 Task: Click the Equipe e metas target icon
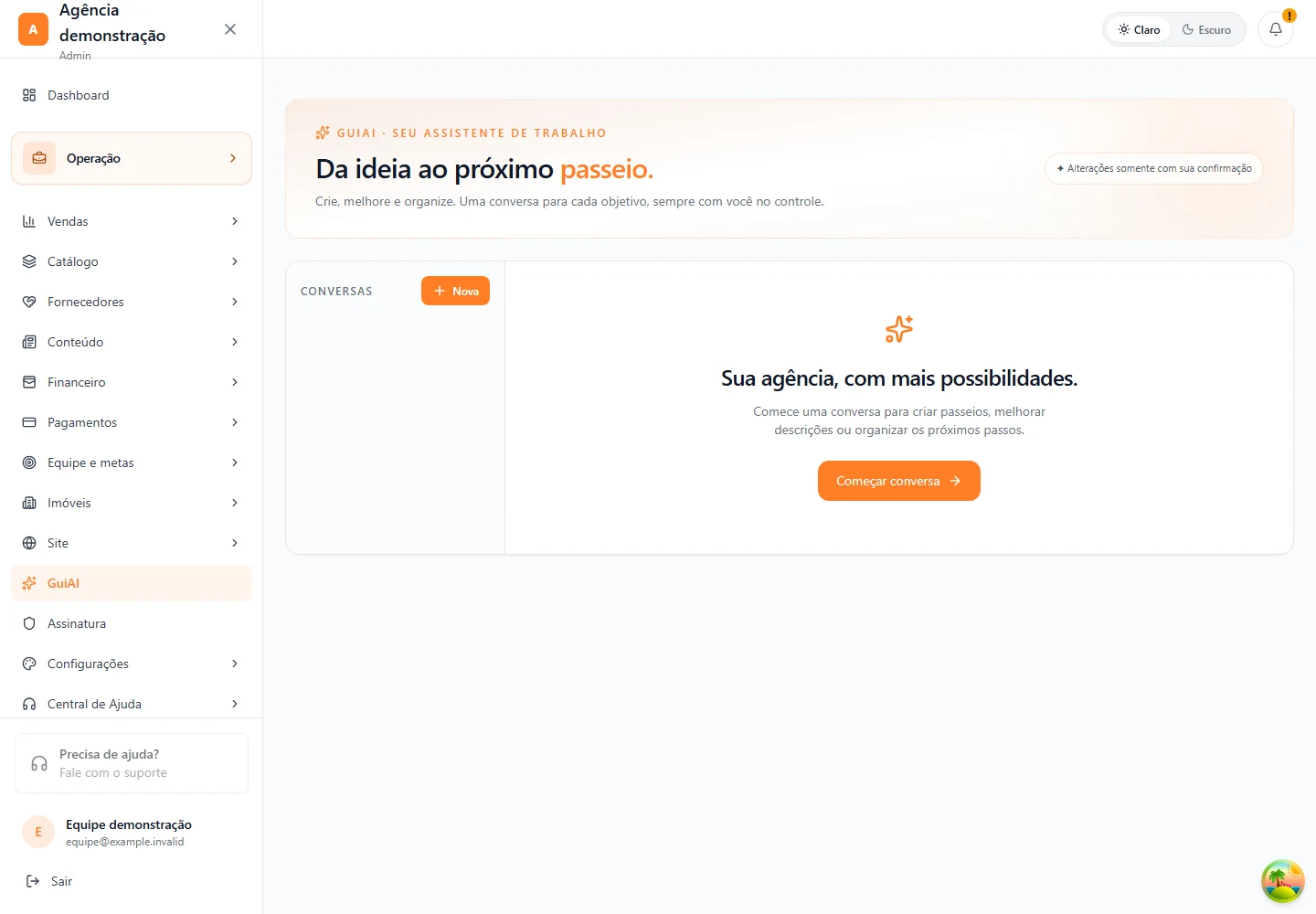coord(29,462)
